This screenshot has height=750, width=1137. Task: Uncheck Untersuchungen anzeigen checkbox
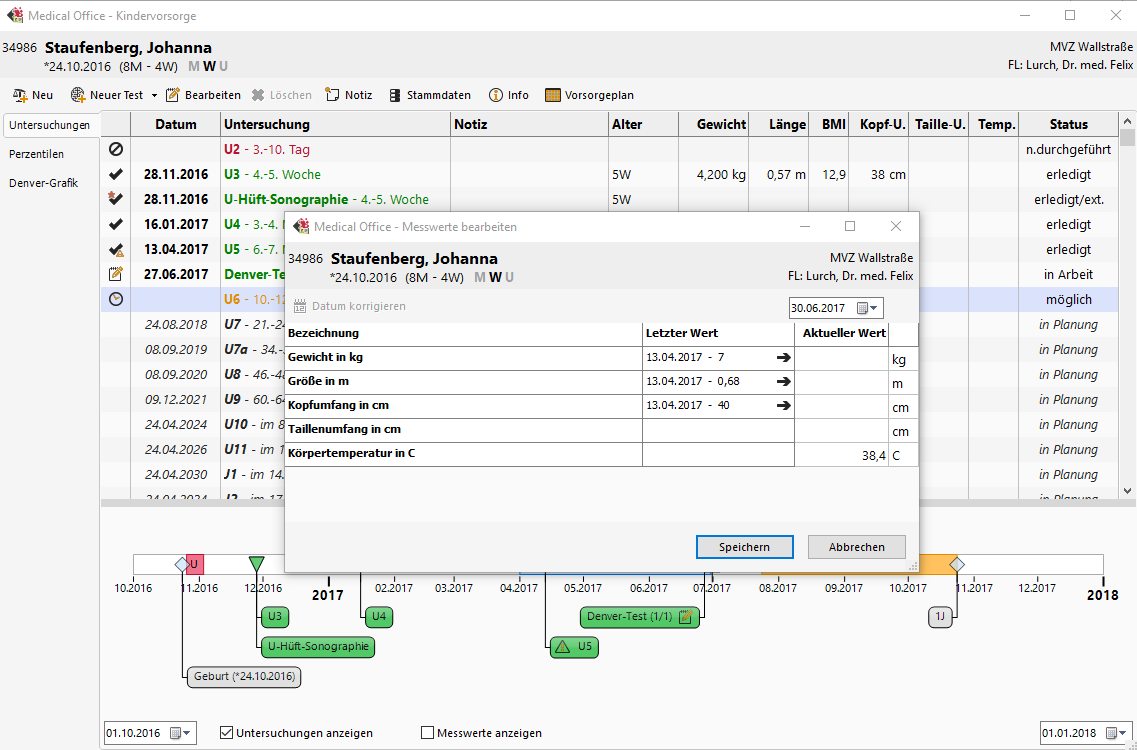pyautogui.click(x=226, y=733)
